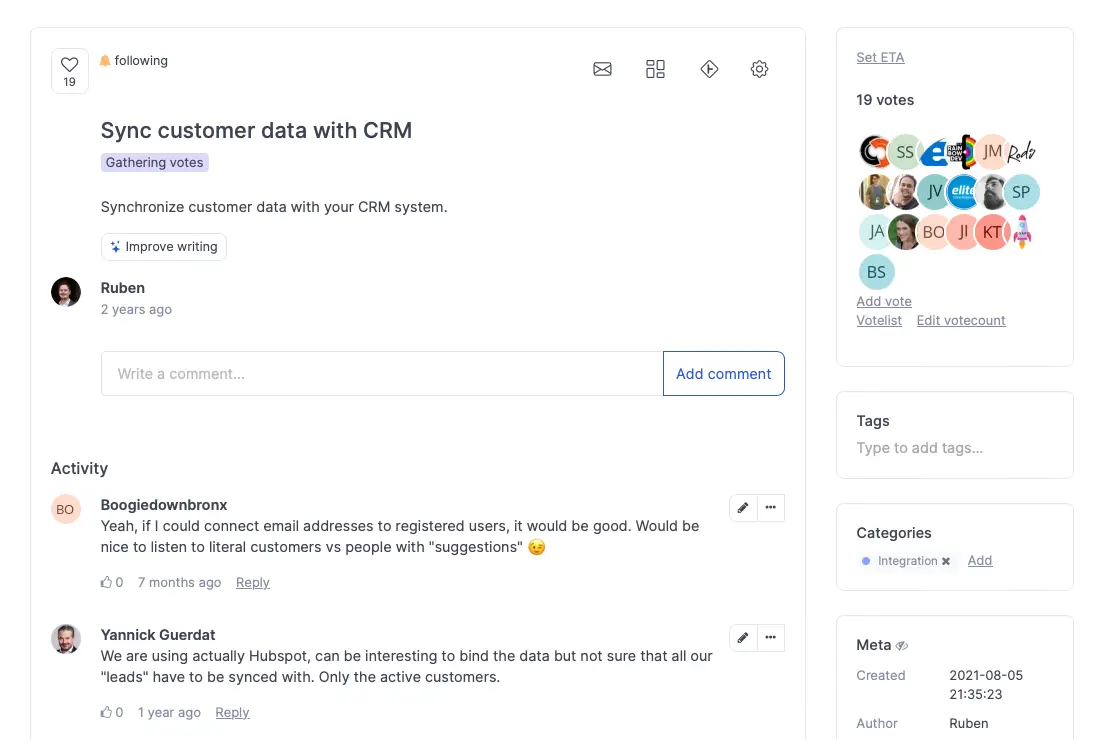Edit Yannick Guerdat's comment with pencil
Image resolution: width=1114 pixels, height=752 pixels.
click(x=743, y=638)
